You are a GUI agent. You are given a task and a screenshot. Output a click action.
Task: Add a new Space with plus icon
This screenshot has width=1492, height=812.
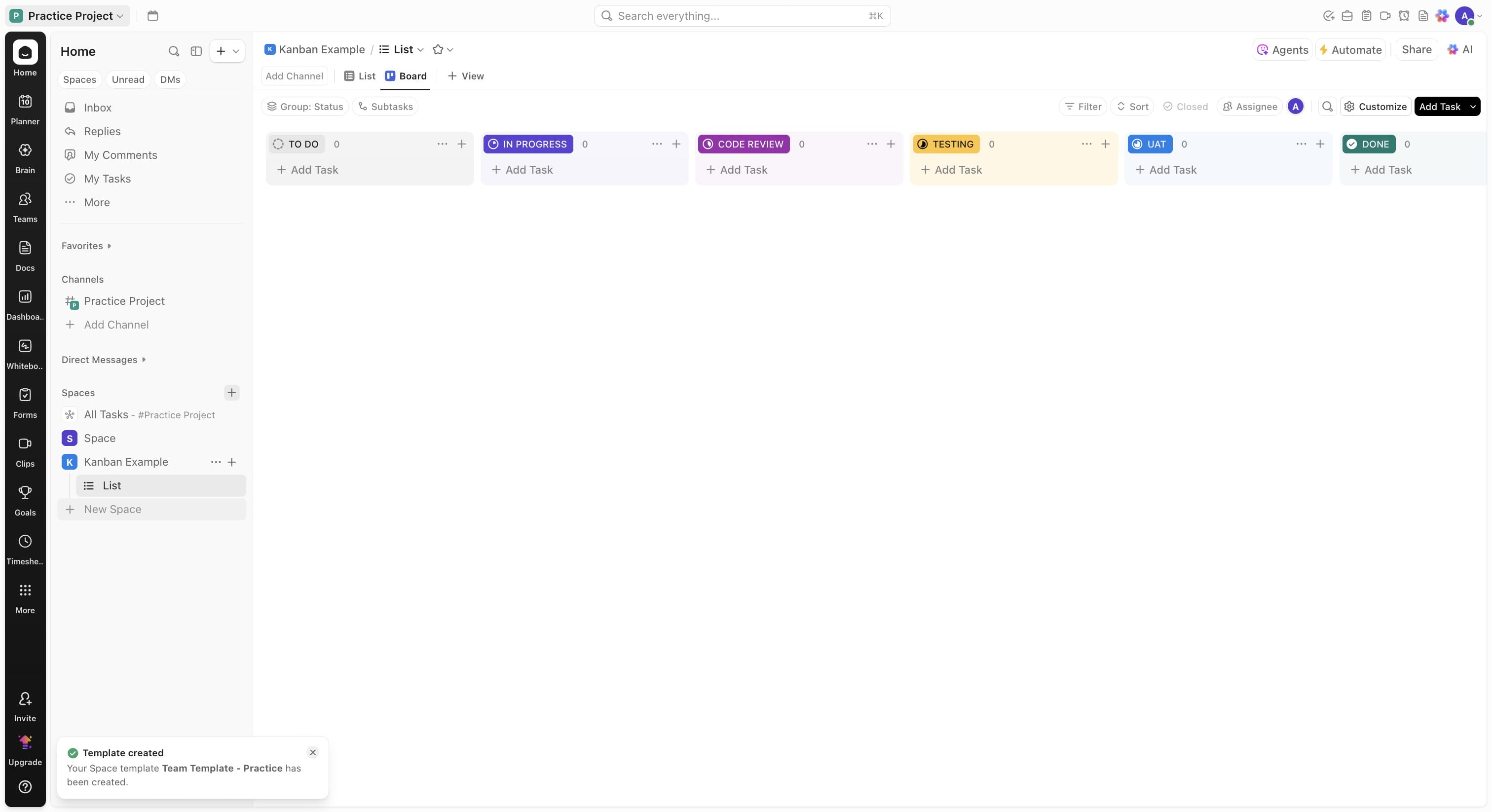232,393
